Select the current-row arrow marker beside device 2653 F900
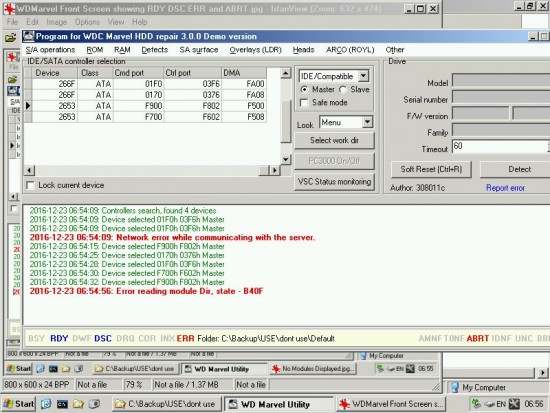 click(28, 106)
